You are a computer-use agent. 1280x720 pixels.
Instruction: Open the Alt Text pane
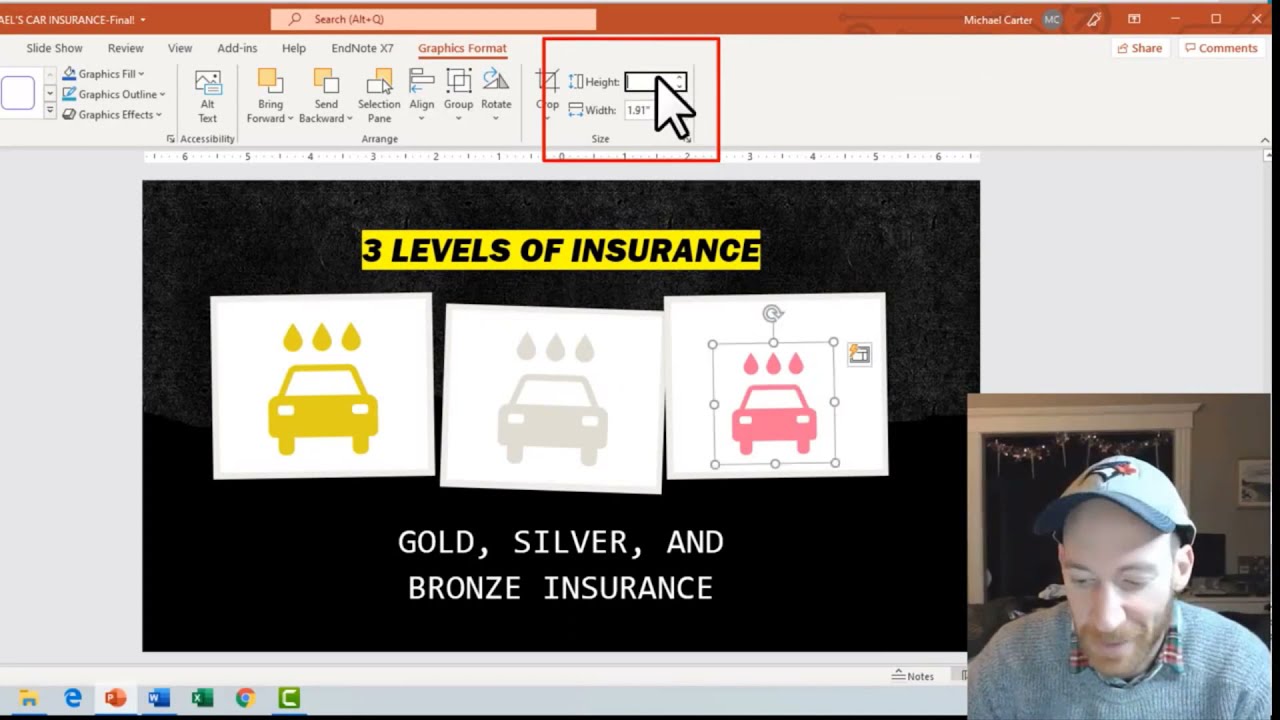click(207, 97)
